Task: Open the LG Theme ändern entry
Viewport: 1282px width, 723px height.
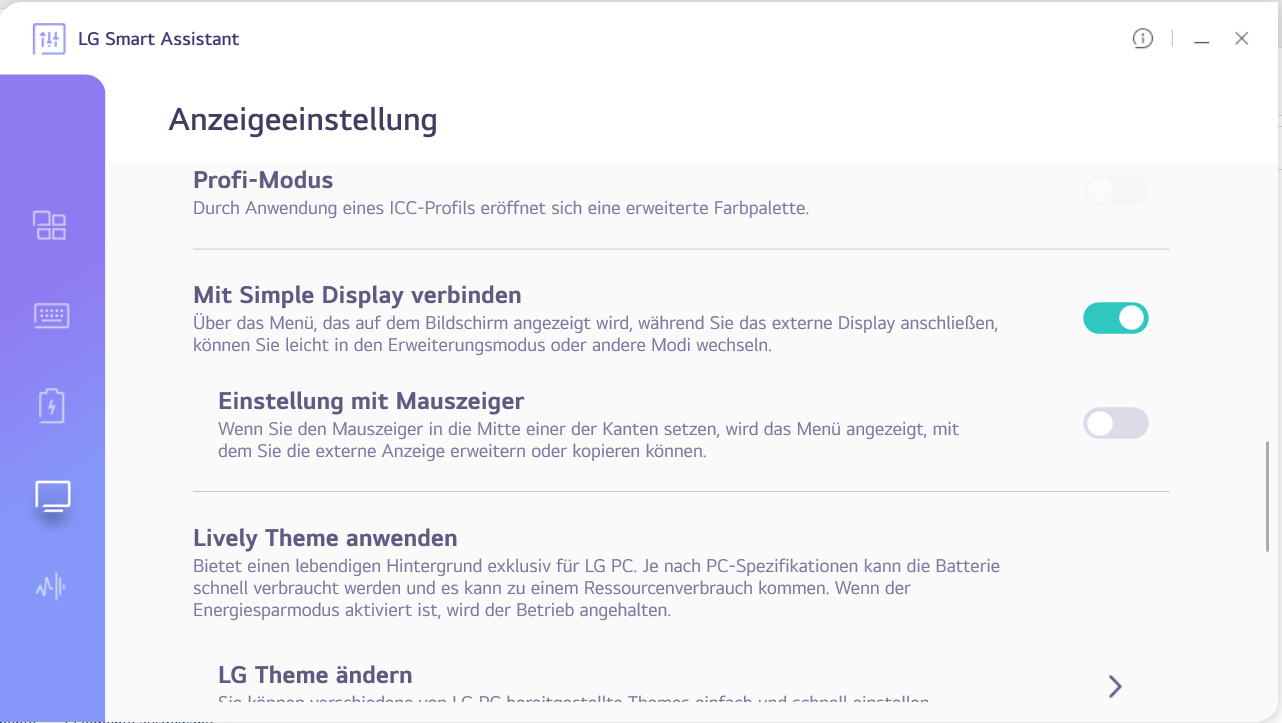Action: tap(315, 675)
